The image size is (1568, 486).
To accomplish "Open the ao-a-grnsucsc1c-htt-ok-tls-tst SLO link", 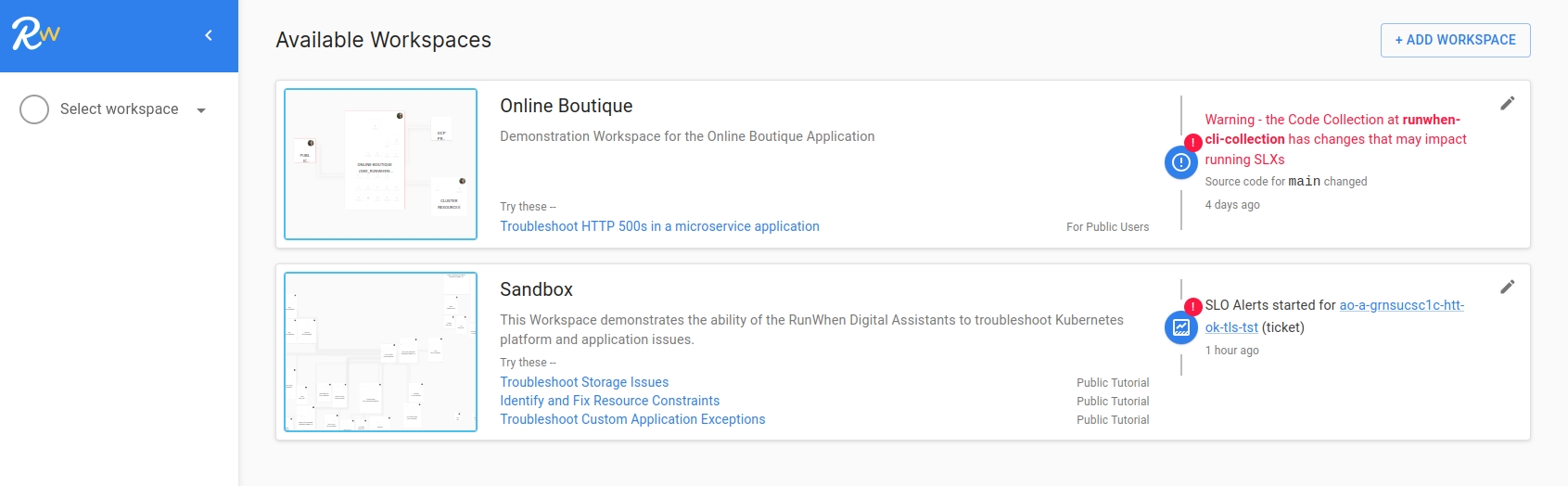I will [1401, 305].
